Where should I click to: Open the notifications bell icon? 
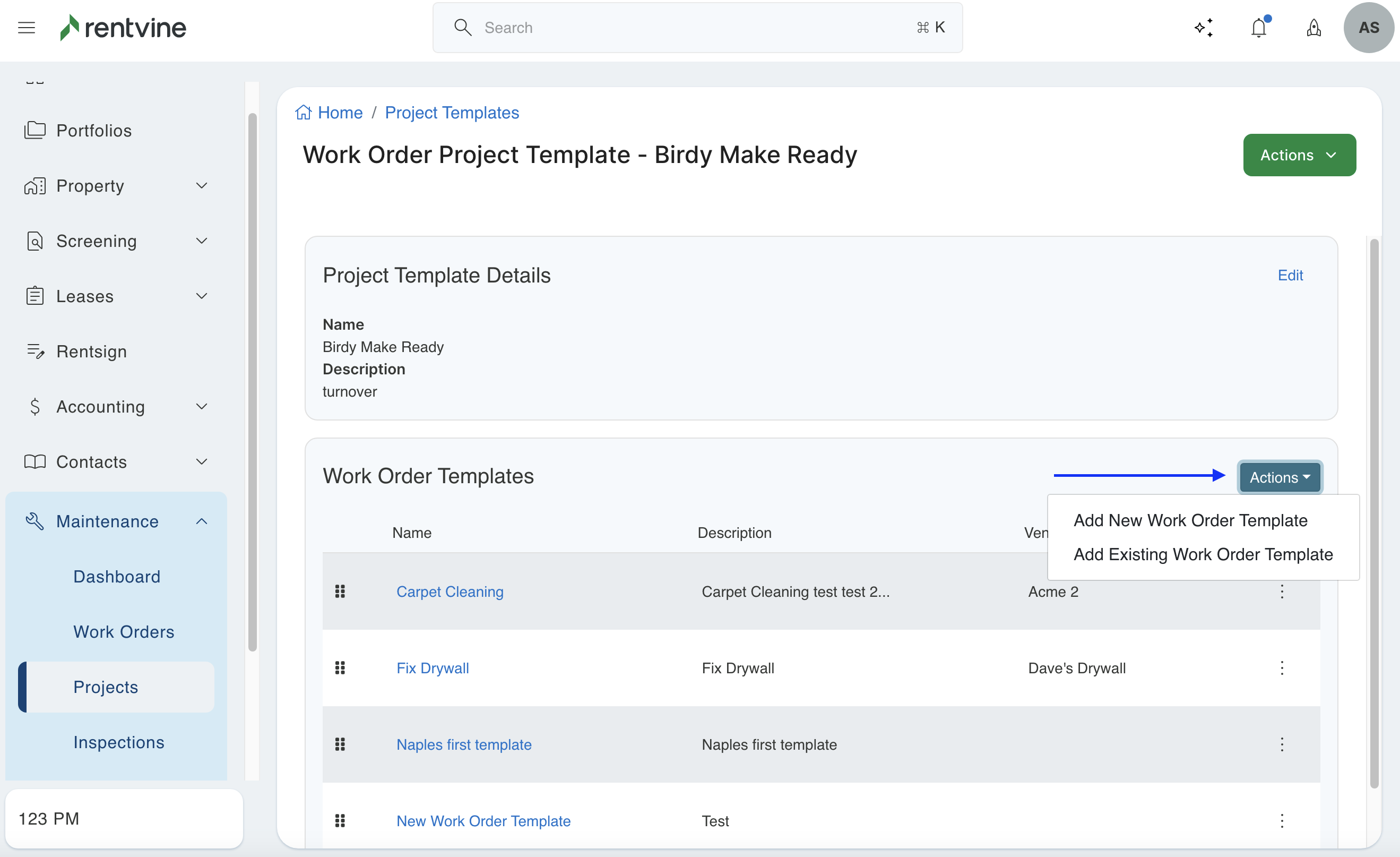point(1258,27)
